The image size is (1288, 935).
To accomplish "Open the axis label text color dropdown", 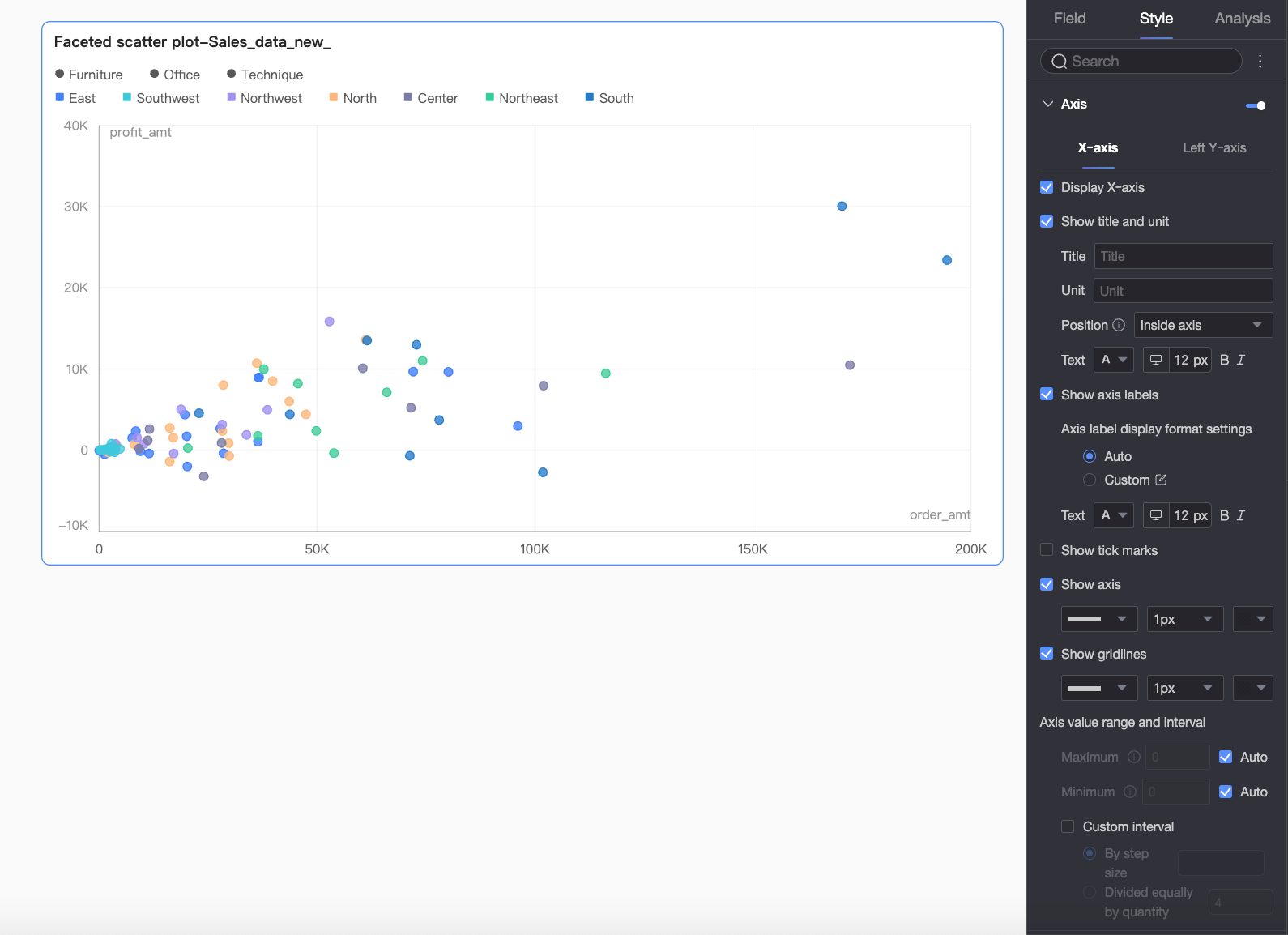I will (1114, 515).
